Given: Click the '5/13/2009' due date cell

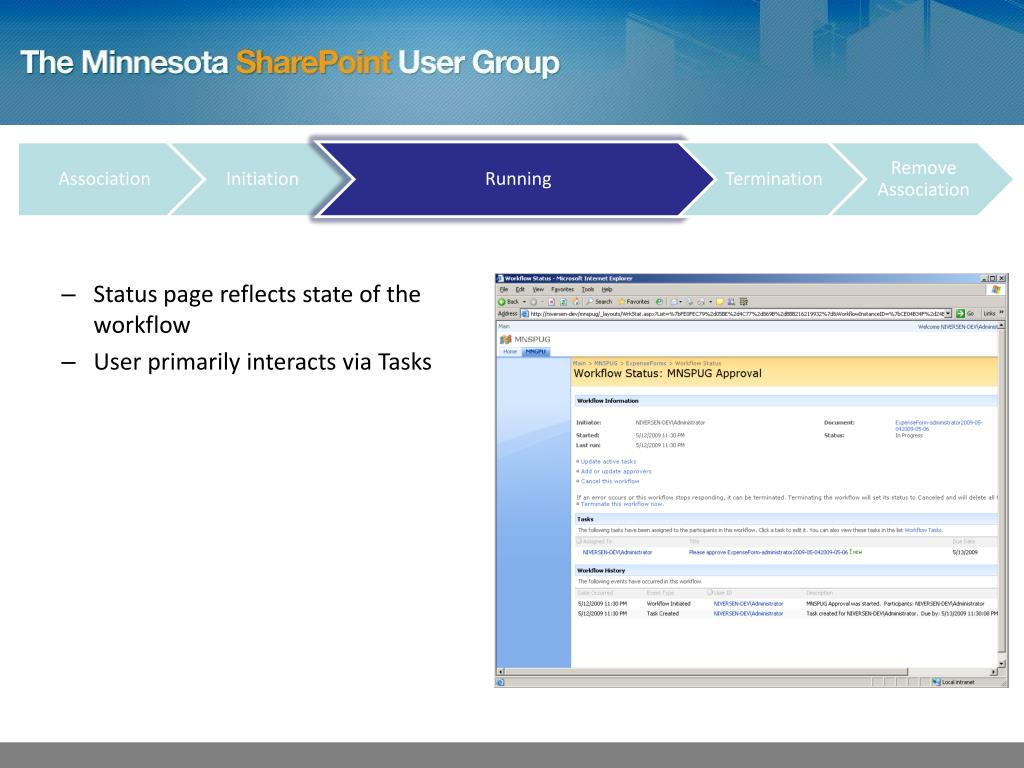Looking at the screenshot, I should [x=965, y=552].
